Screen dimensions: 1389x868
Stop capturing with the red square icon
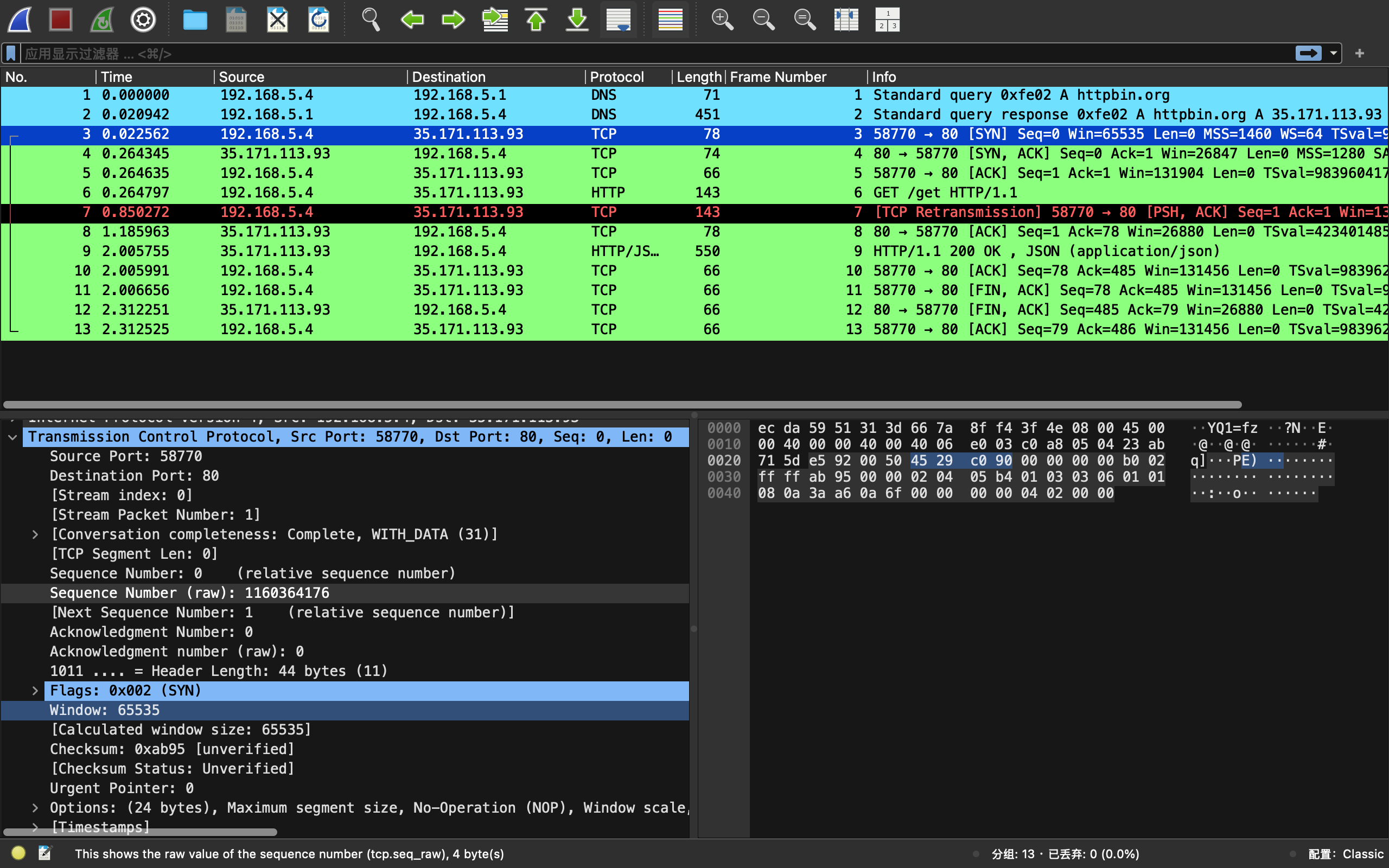[x=61, y=20]
